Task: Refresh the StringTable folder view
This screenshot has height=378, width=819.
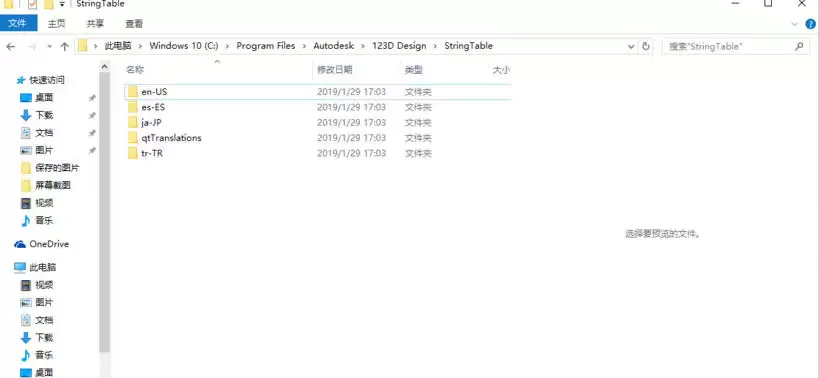Action: point(646,46)
